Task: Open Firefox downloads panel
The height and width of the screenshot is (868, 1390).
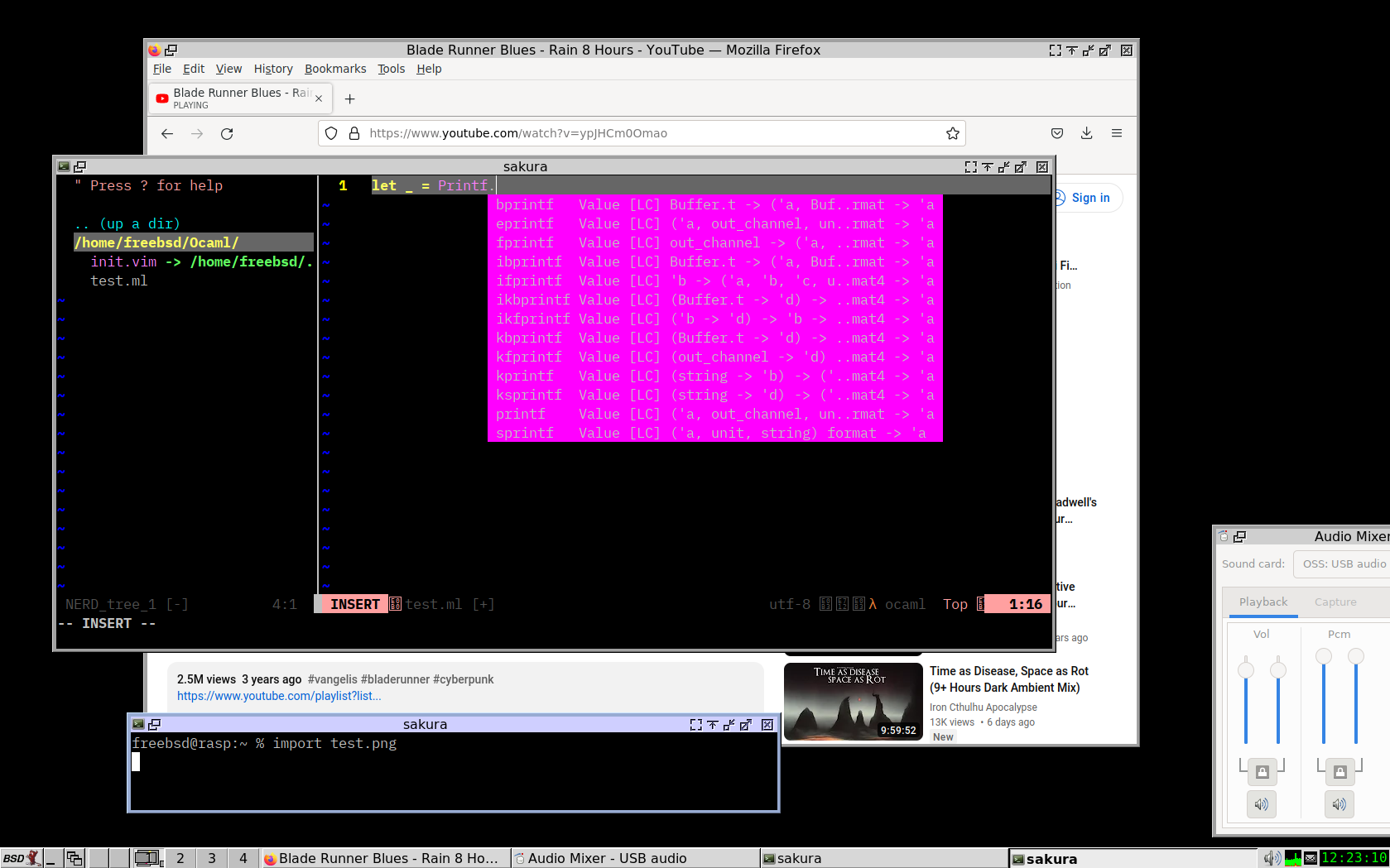Action: coord(1087,133)
